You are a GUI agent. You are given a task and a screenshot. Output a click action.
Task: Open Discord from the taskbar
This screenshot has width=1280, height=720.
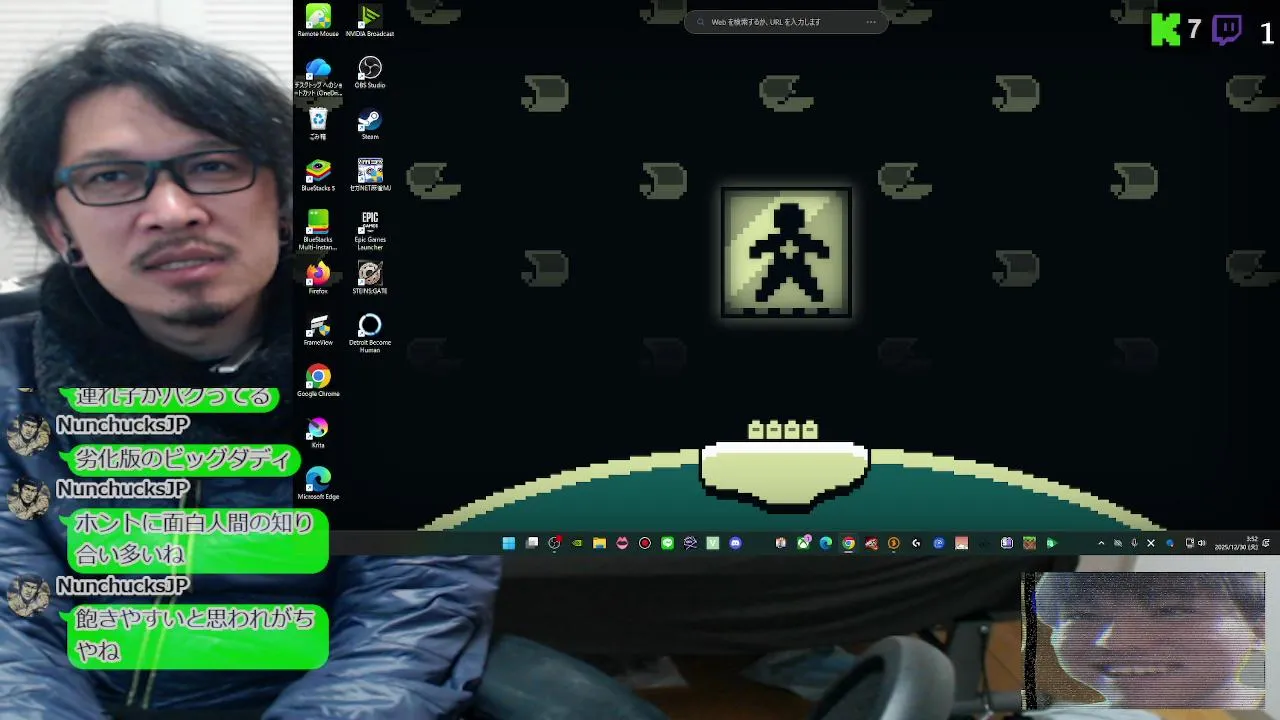(x=735, y=543)
